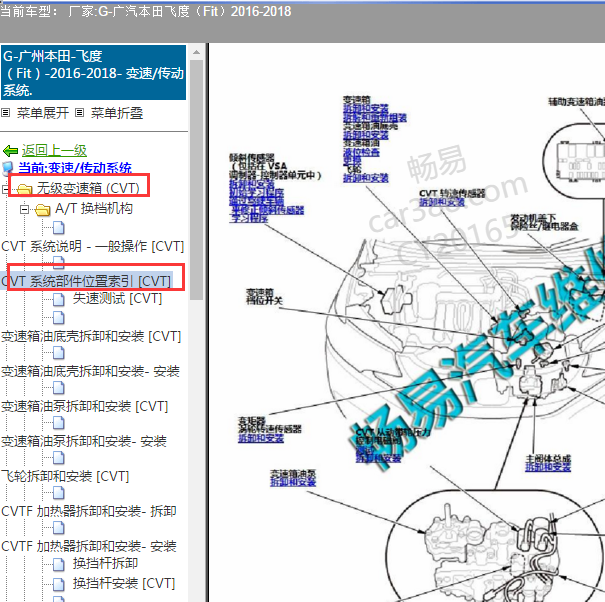Click the 菜单展开 expand-all icon
This screenshot has height=602, width=605.
pyautogui.click(x=5, y=113)
